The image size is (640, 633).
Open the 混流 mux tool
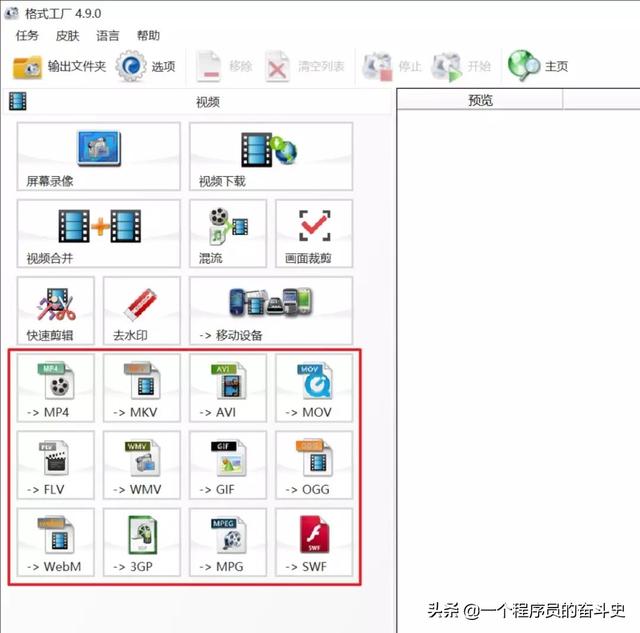(228, 233)
